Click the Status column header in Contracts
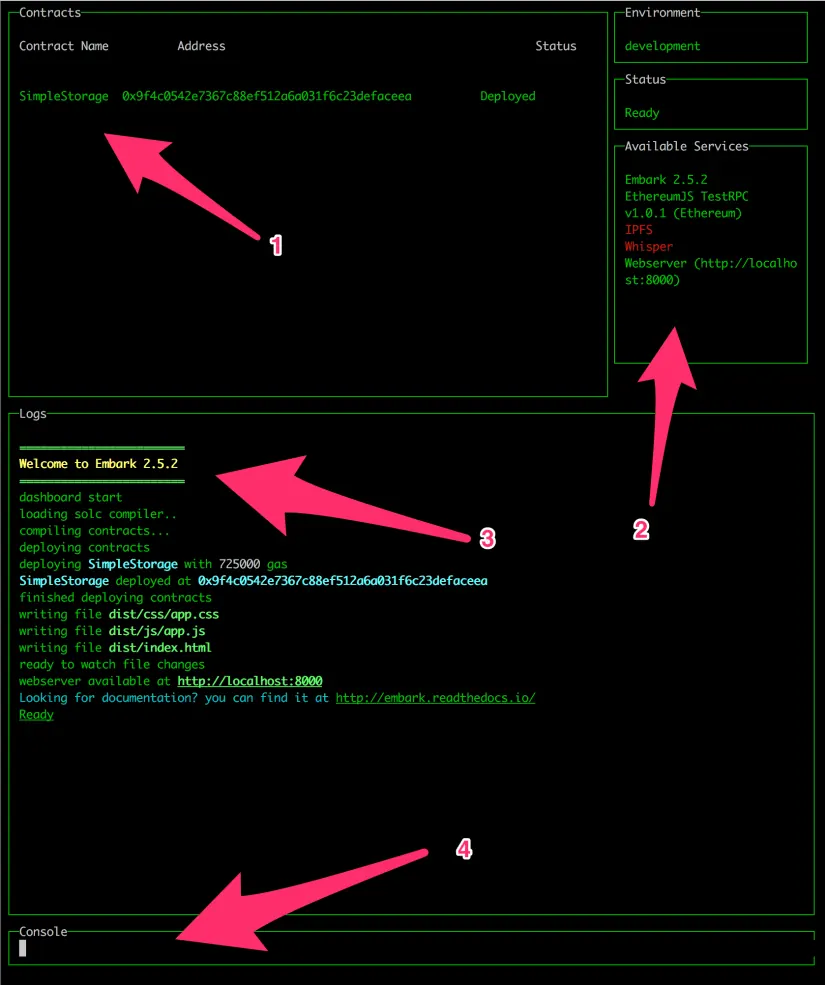Screen dimensions: 825x985 point(555,46)
